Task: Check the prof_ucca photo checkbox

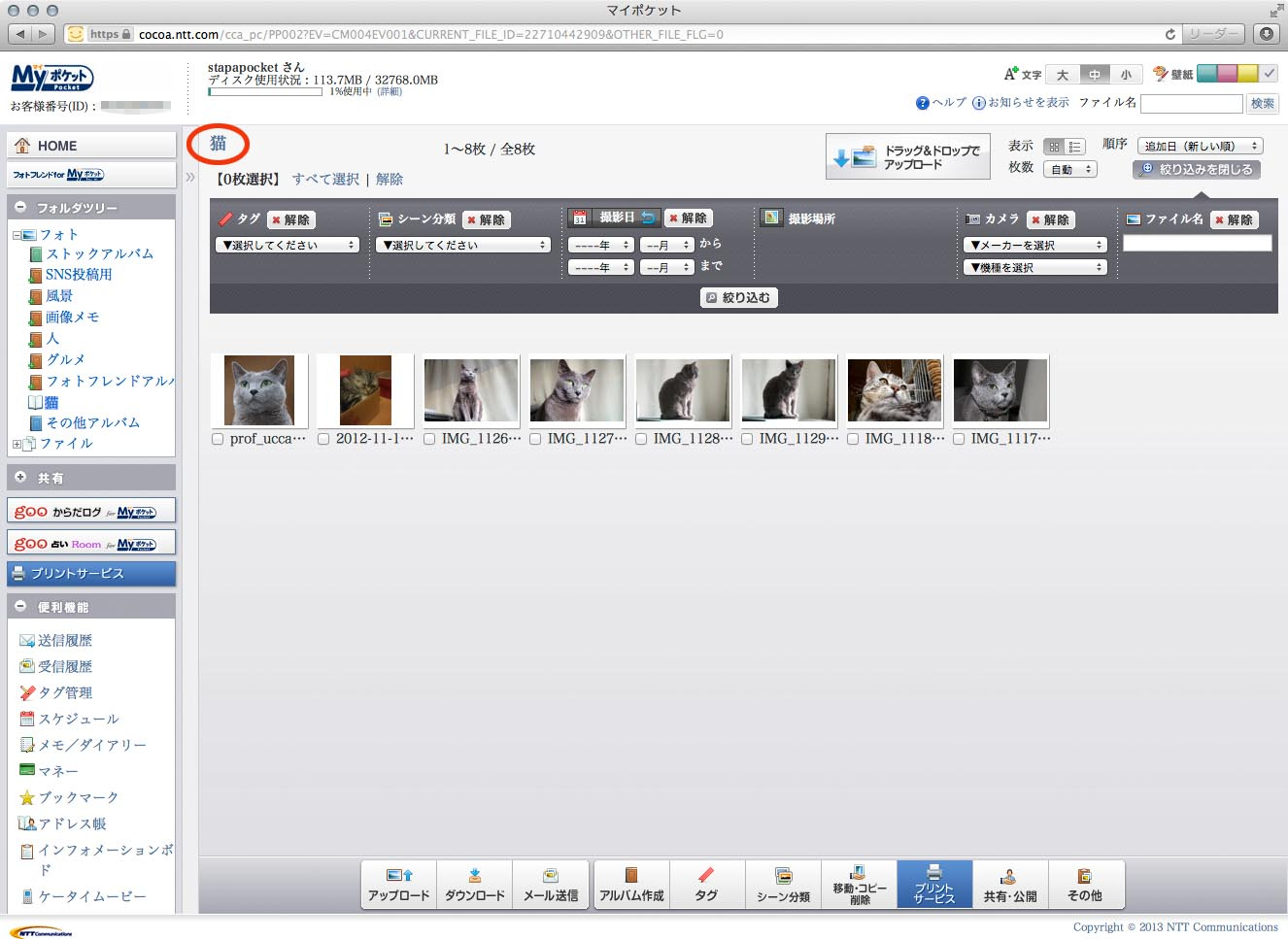Action: (x=219, y=439)
